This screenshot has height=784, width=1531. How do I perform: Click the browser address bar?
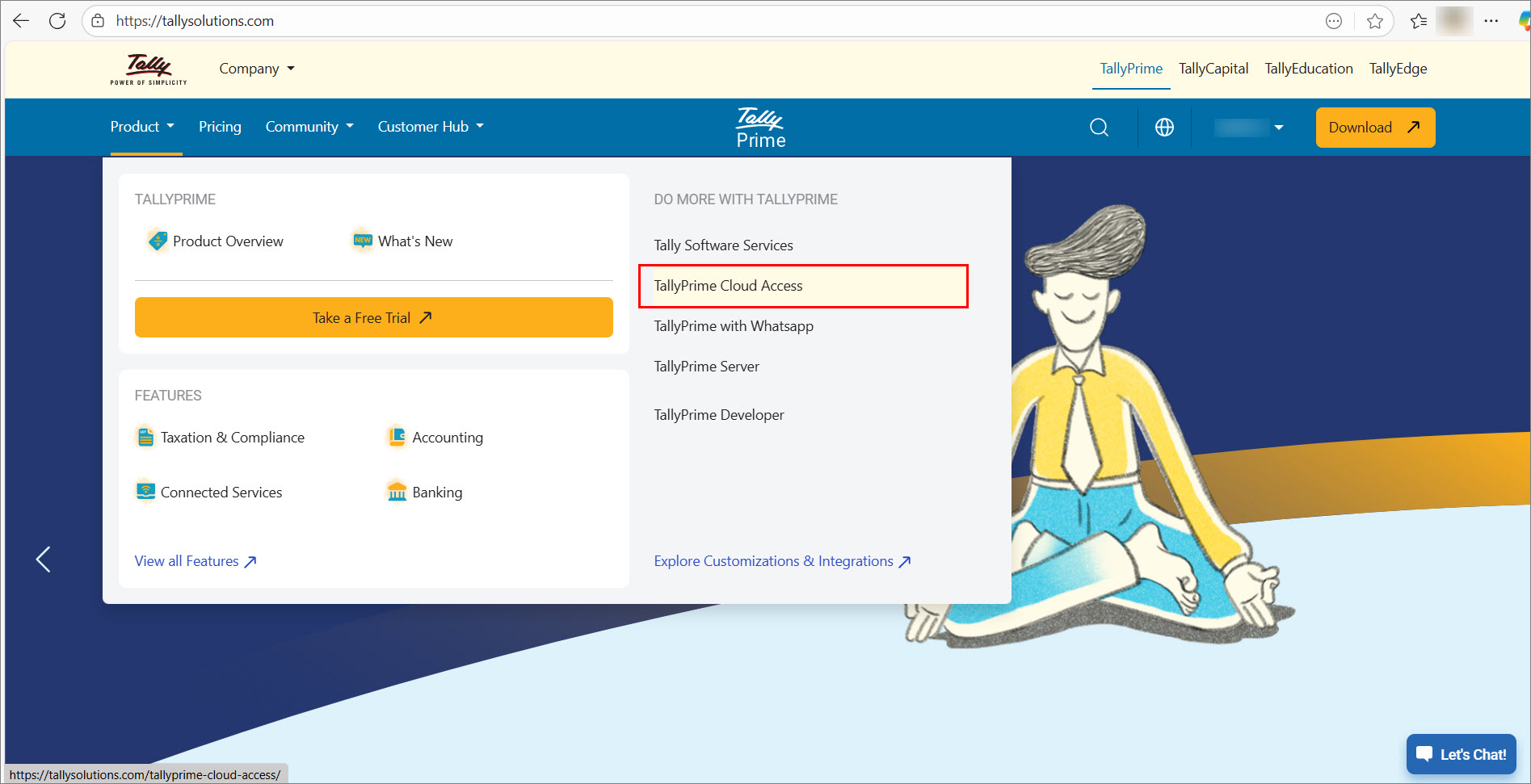(646, 21)
